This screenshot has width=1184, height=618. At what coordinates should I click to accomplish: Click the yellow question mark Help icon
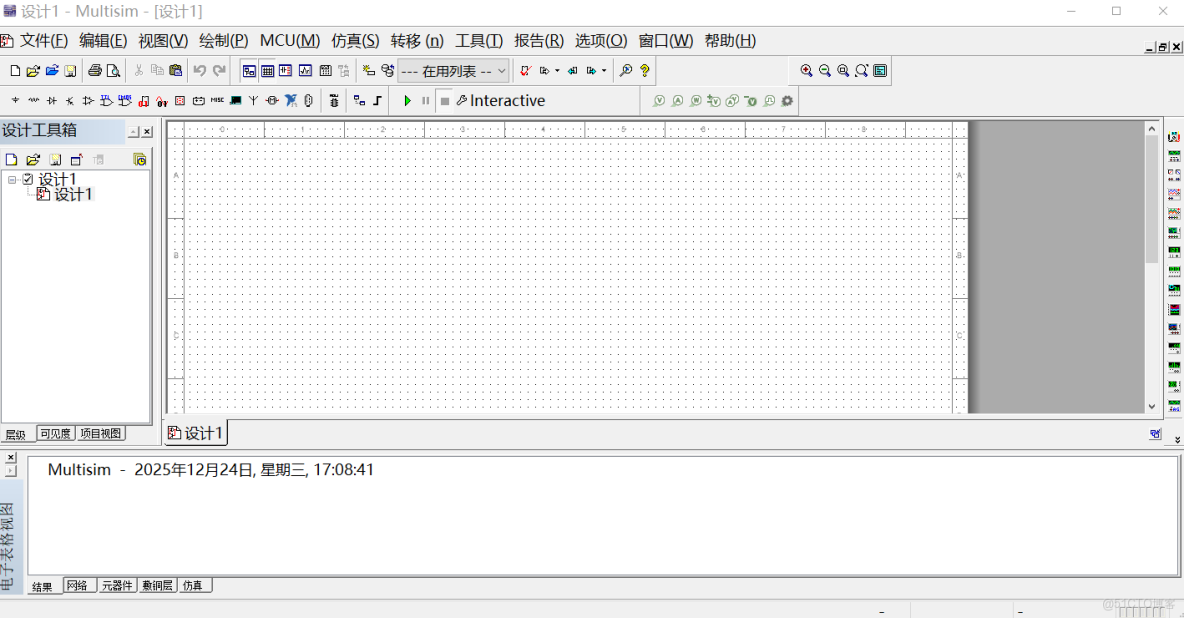(644, 70)
